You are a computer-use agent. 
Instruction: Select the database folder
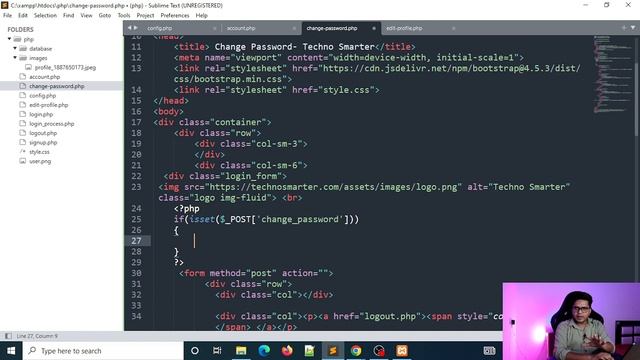(40, 49)
